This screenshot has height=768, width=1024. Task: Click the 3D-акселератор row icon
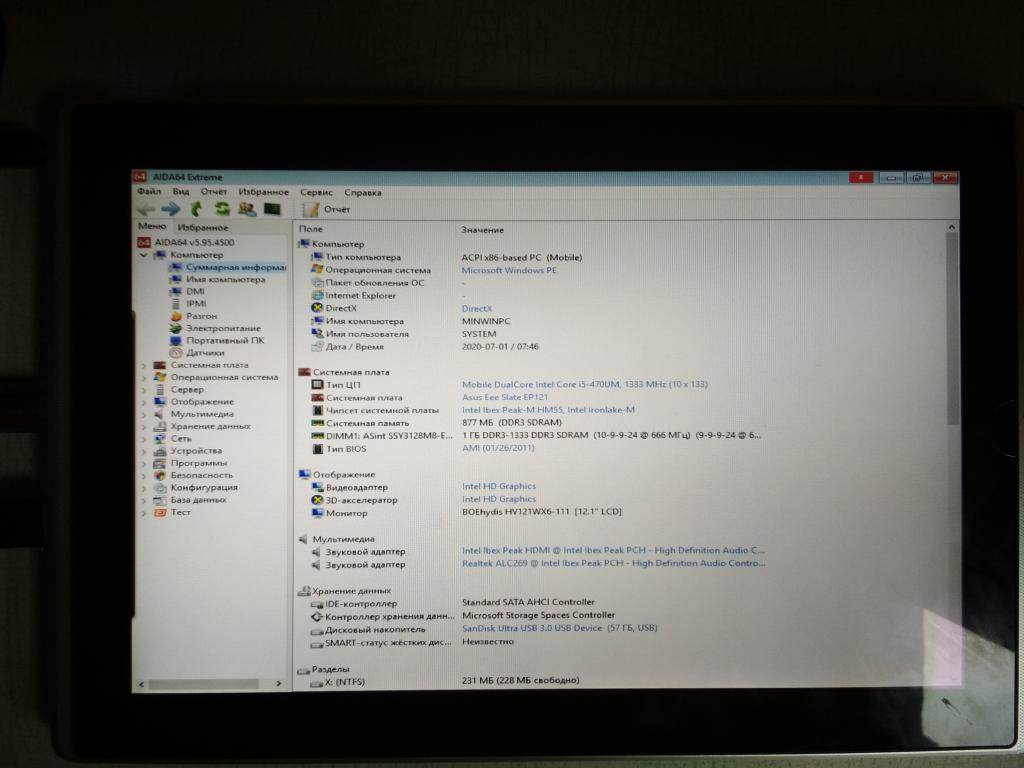[x=317, y=500]
